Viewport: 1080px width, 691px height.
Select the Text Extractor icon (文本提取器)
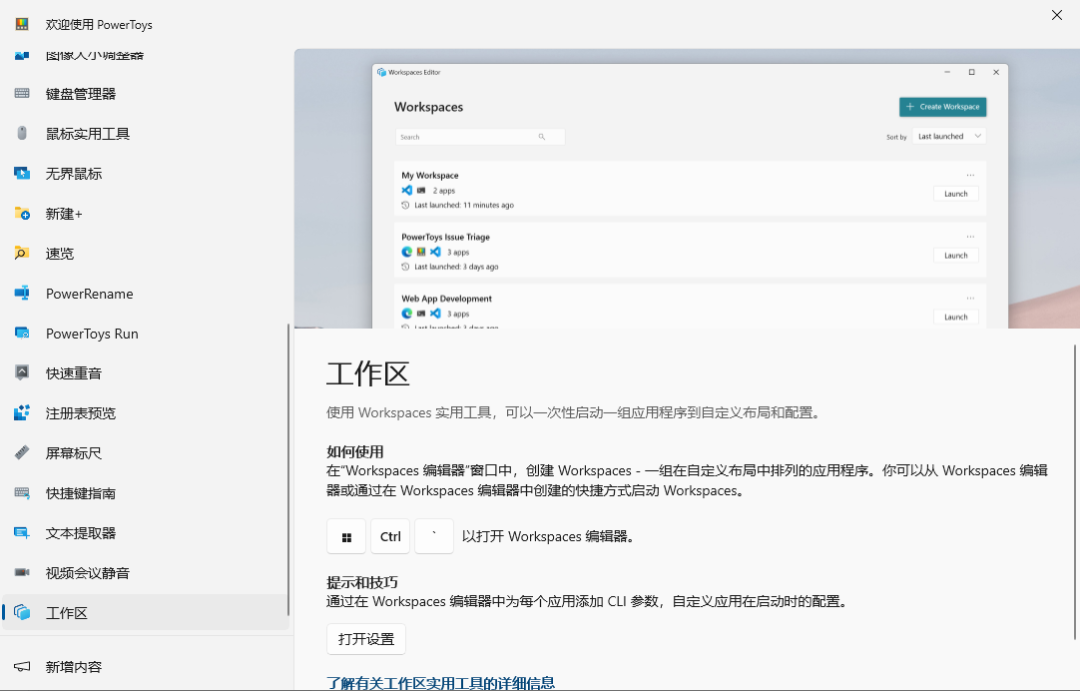pyautogui.click(x=22, y=533)
